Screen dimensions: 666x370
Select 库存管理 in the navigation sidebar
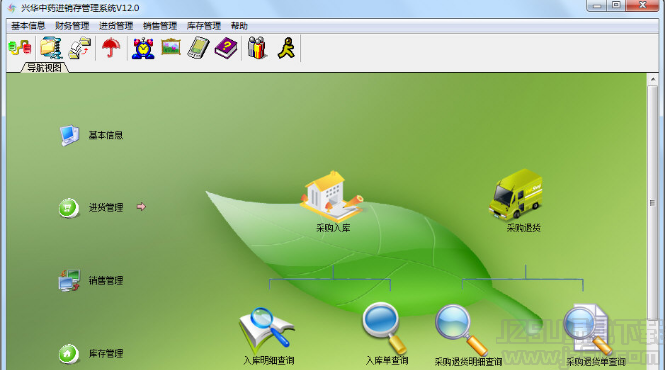coord(106,353)
